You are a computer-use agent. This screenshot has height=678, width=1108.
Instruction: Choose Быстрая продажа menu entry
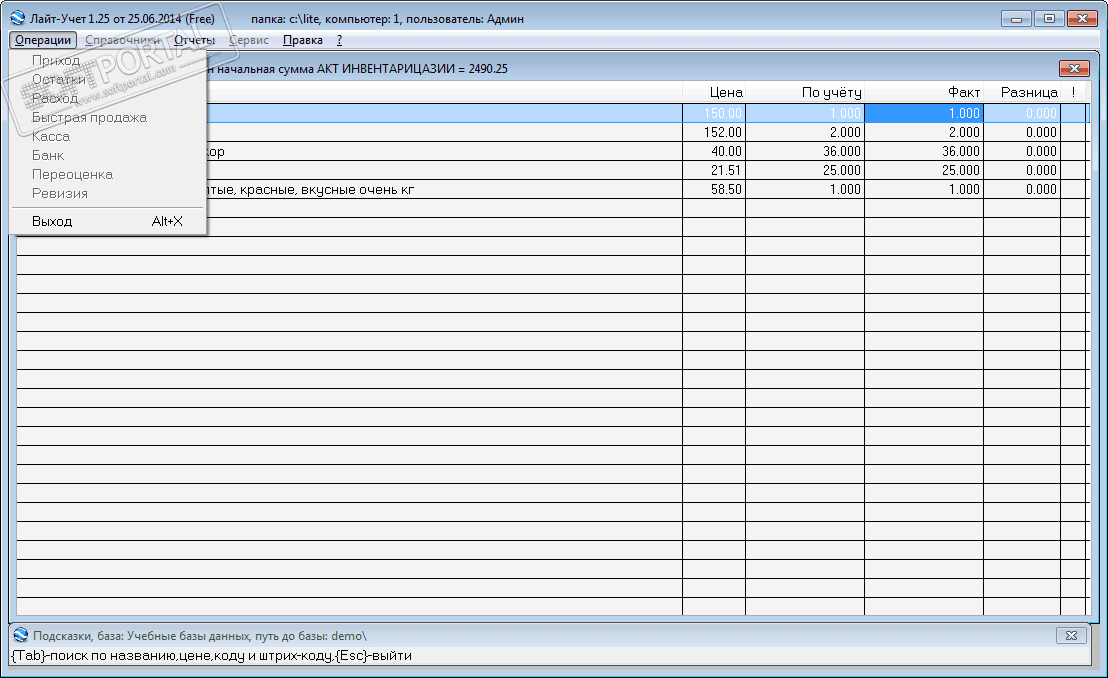point(108,117)
